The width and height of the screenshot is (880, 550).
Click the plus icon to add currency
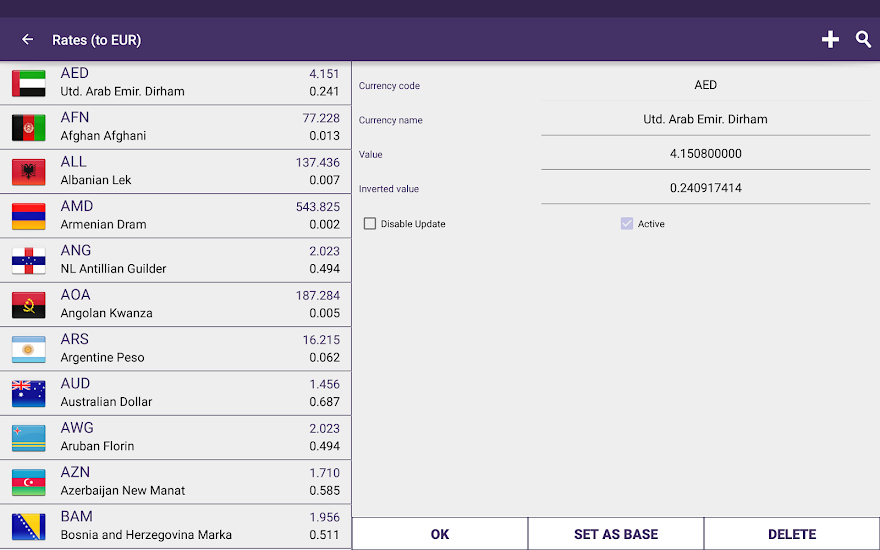(830, 40)
